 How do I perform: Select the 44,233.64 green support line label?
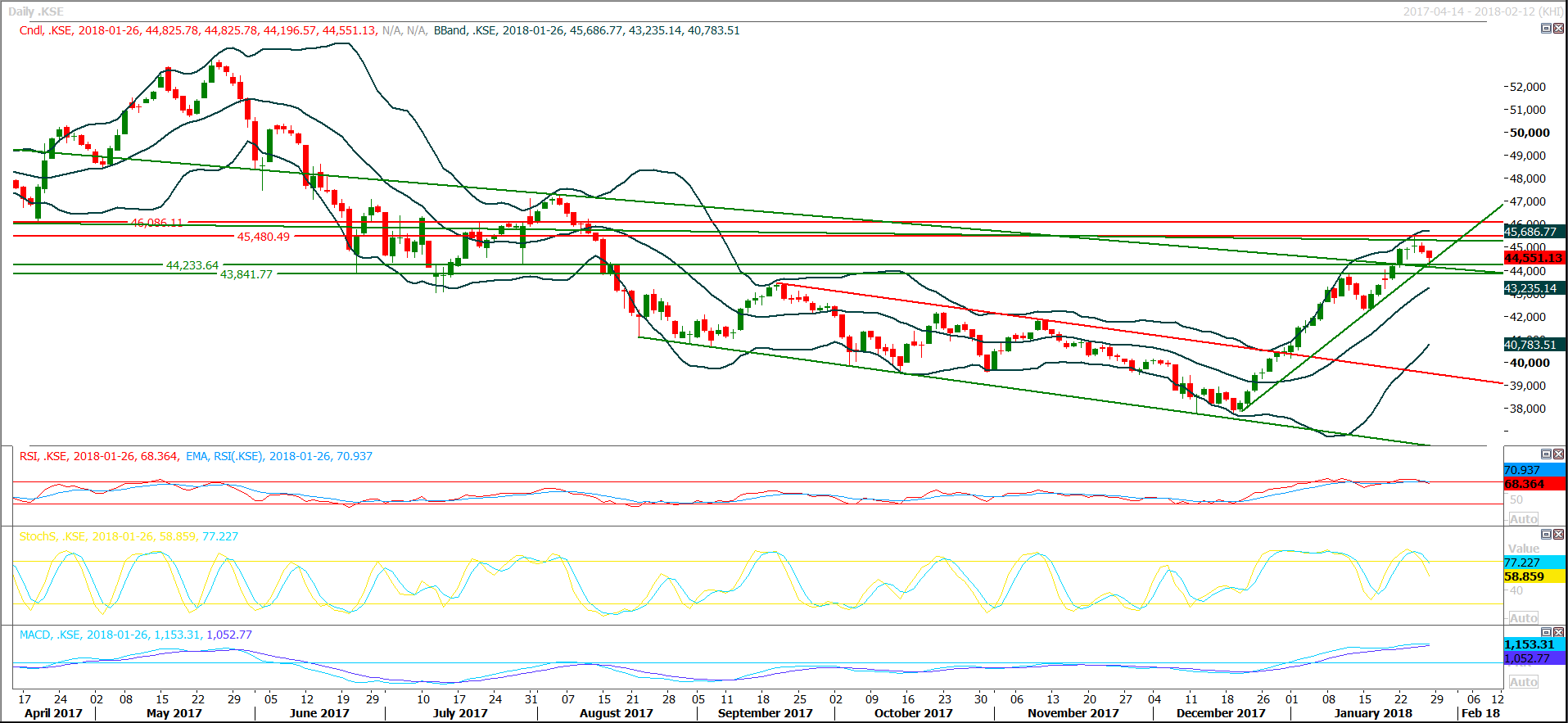(192, 265)
